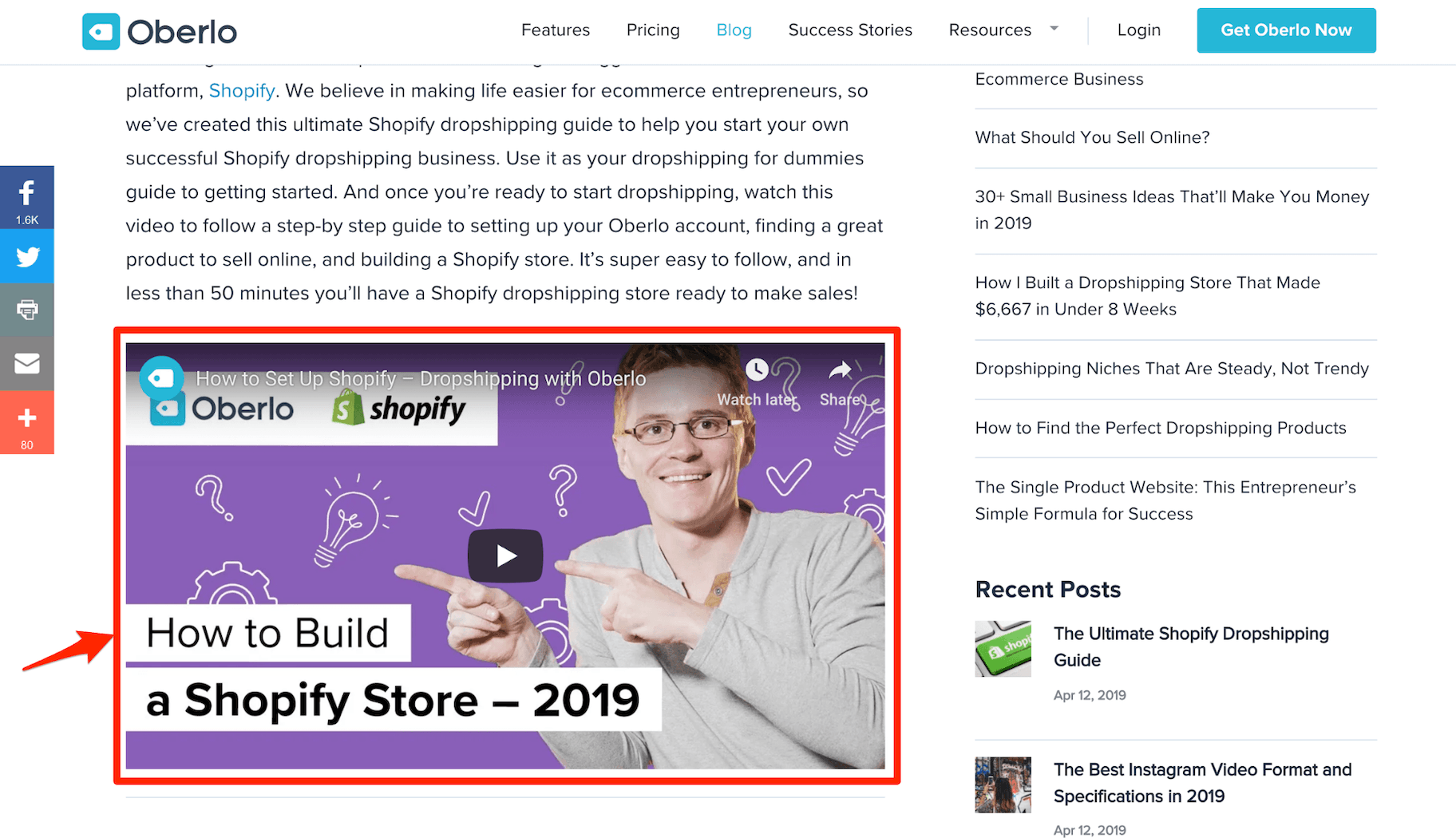Click the print icon in share sidebar
Viewport: 1456px width, 838px height.
[27, 310]
